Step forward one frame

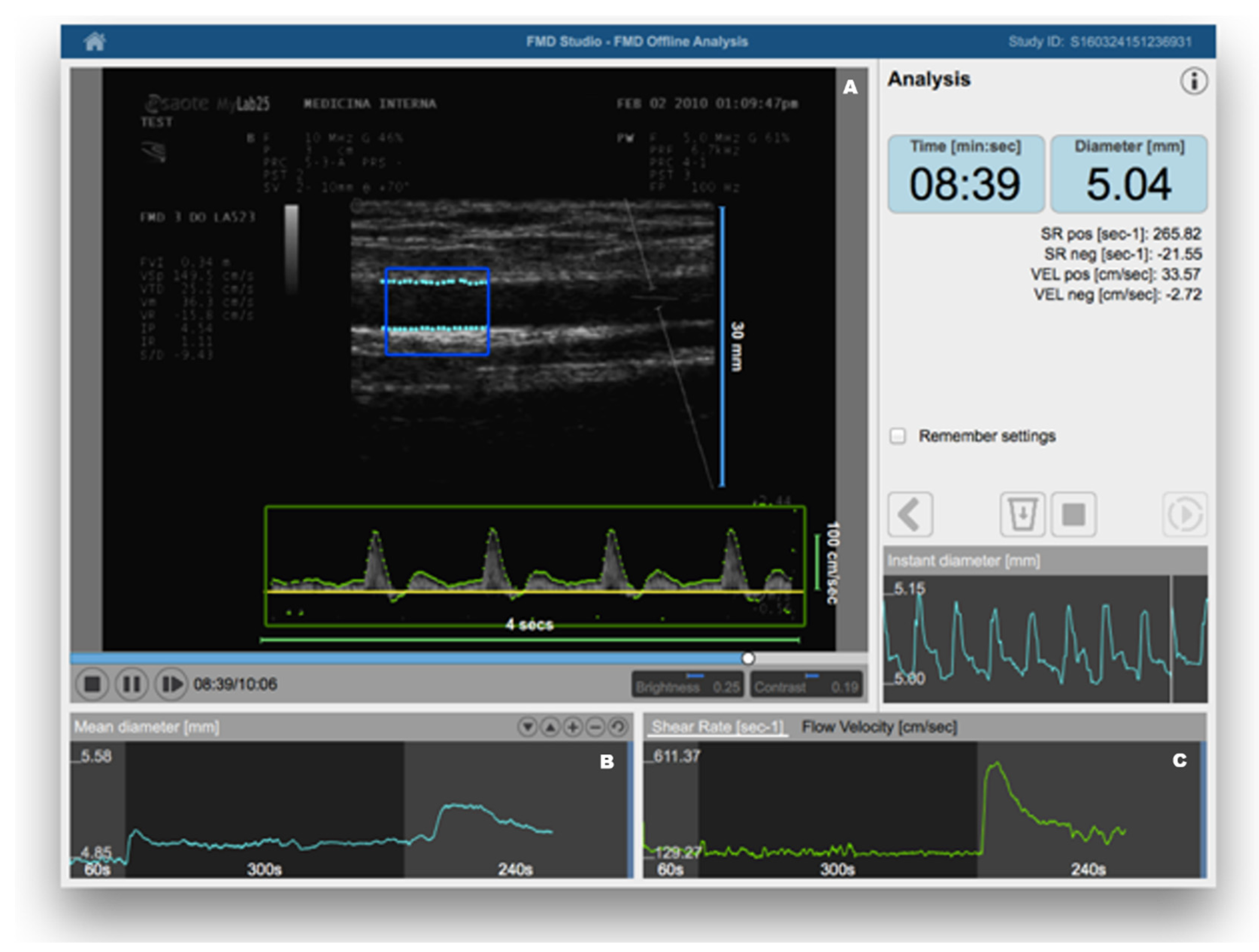pos(172,683)
